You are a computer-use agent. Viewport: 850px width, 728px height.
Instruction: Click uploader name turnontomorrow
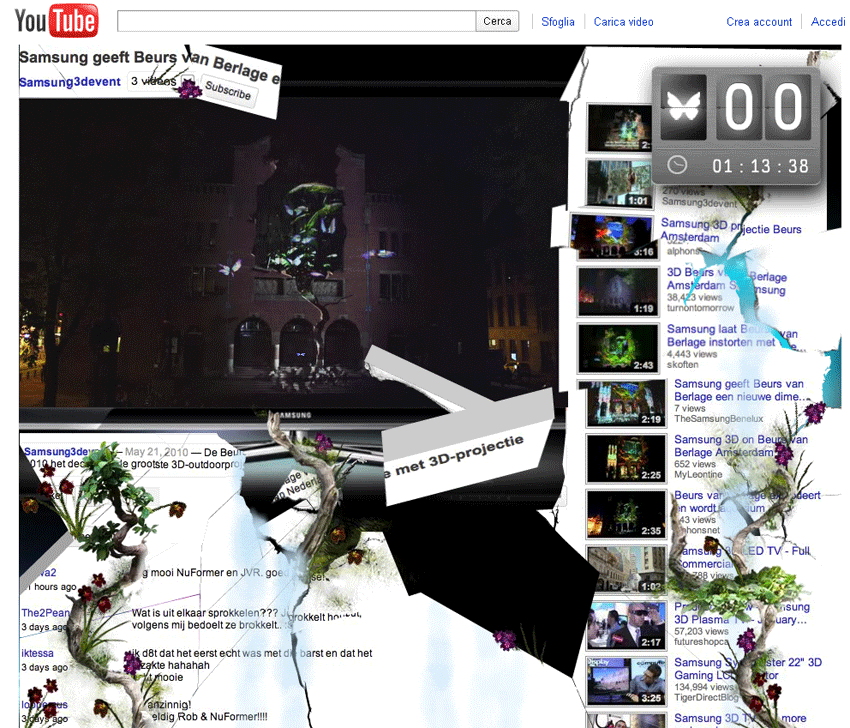click(x=700, y=308)
